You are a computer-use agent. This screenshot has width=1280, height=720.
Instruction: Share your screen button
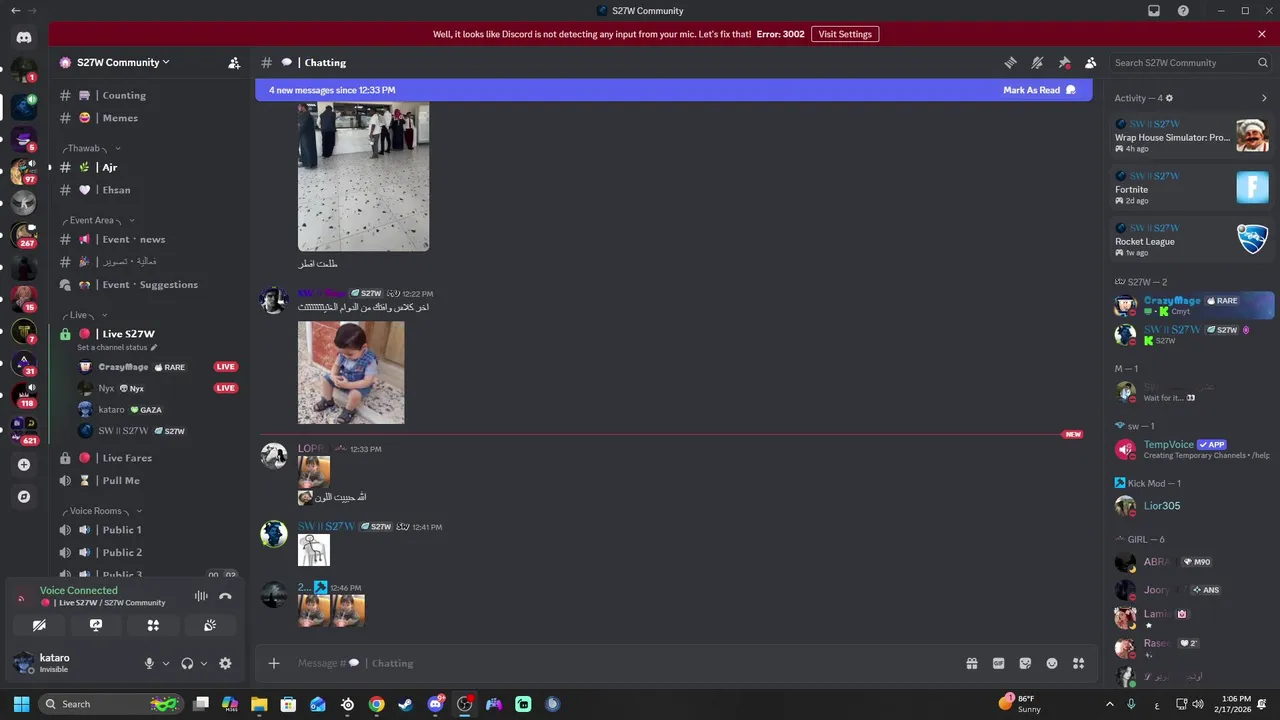[96, 625]
